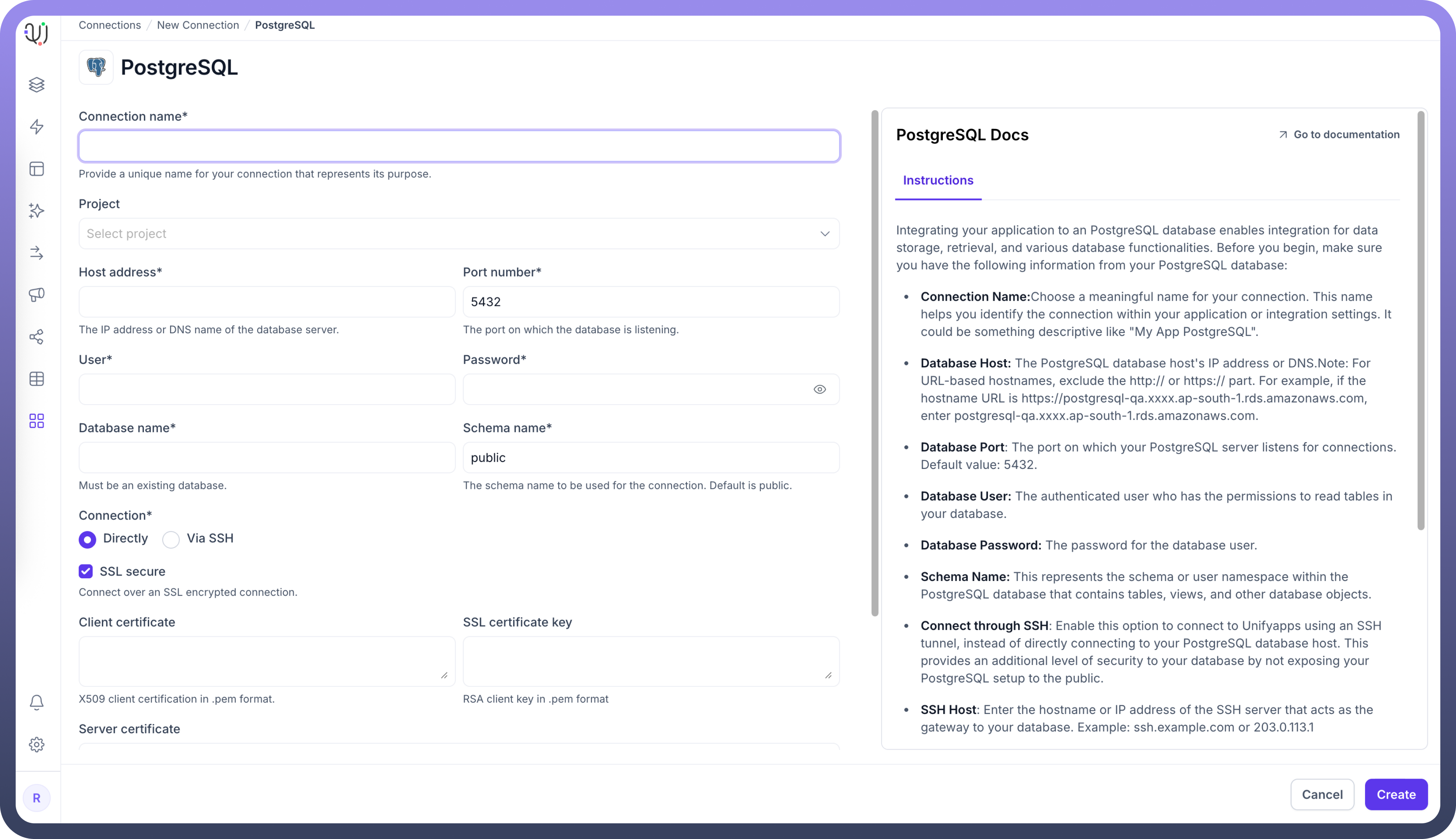Screen dimensions: 1456x839
Task: Expand the Select project dropdown
Action: click(459, 233)
